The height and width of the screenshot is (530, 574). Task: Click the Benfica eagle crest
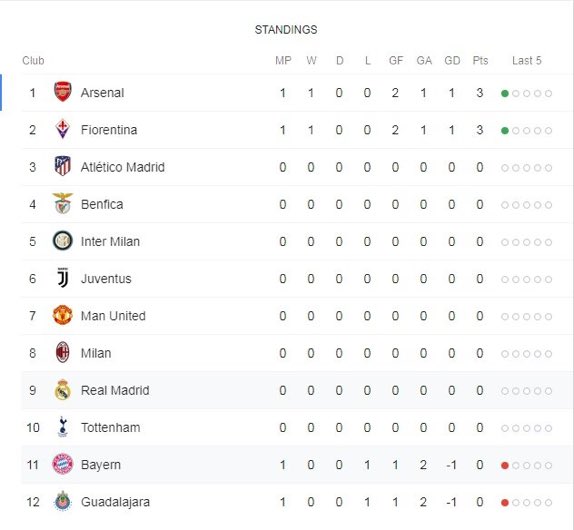[63, 203]
